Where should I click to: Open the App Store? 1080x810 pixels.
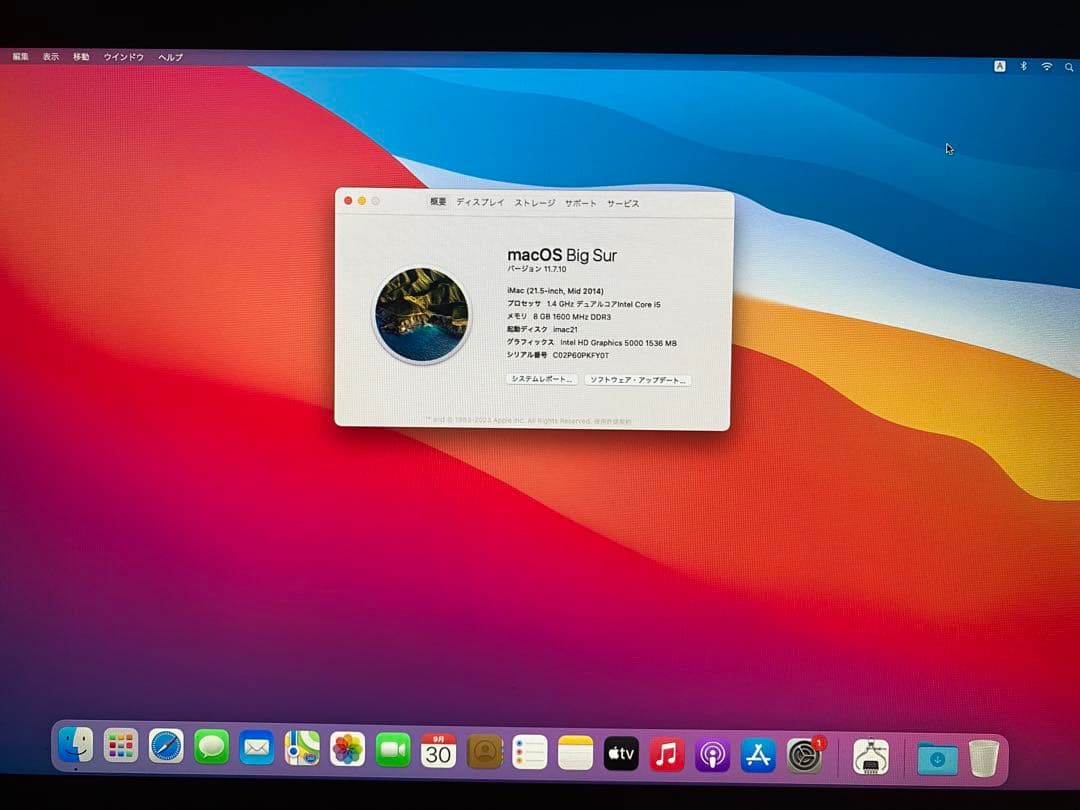click(758, 752)
